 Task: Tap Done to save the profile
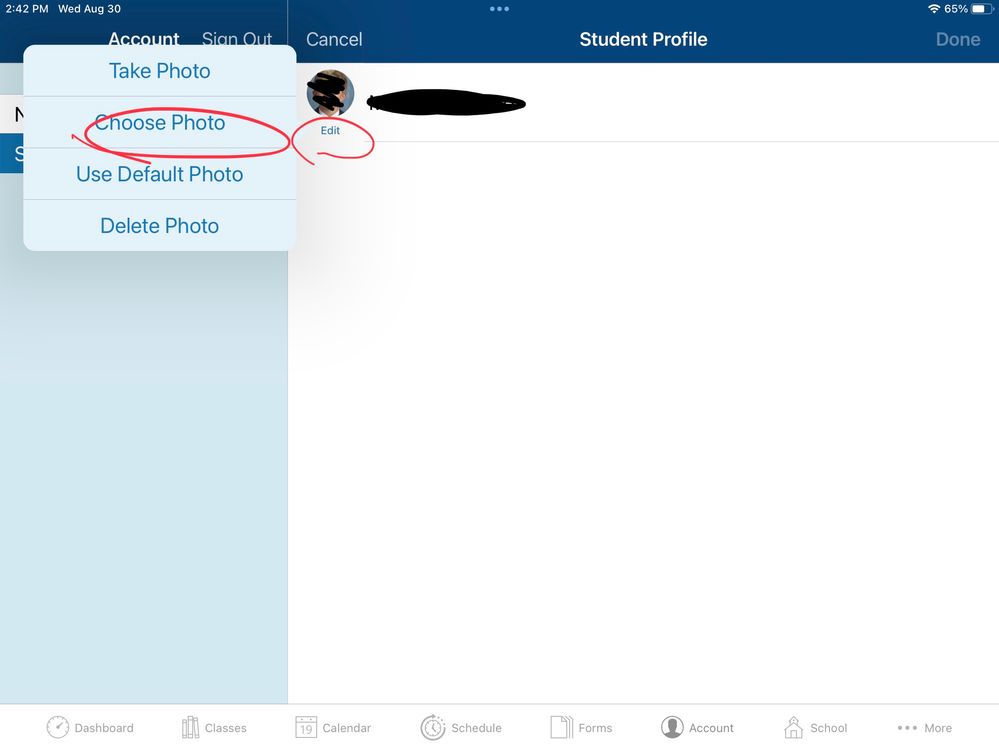point(957,39)
